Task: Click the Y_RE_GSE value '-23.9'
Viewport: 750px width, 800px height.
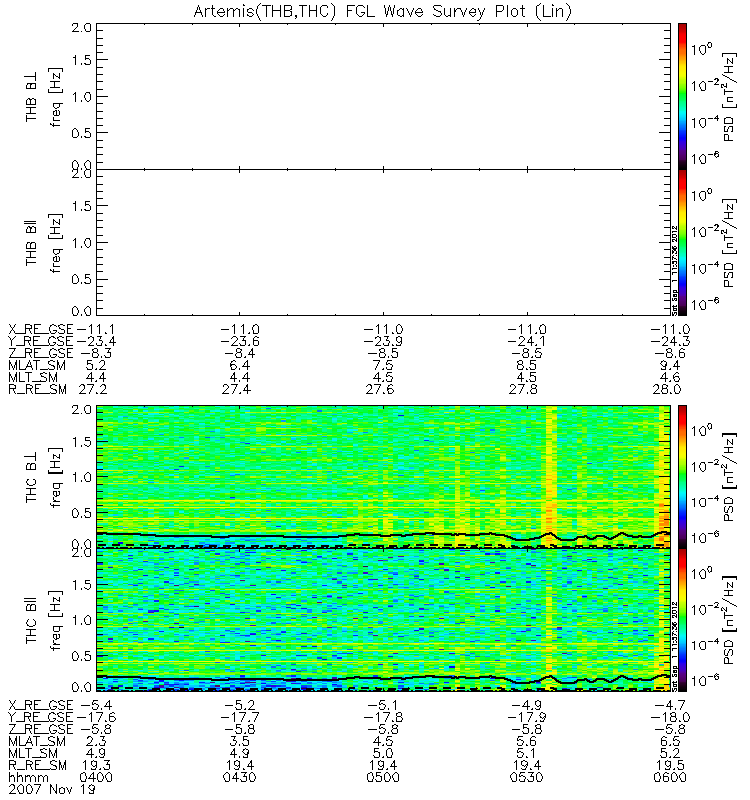Action: [383, 341]
